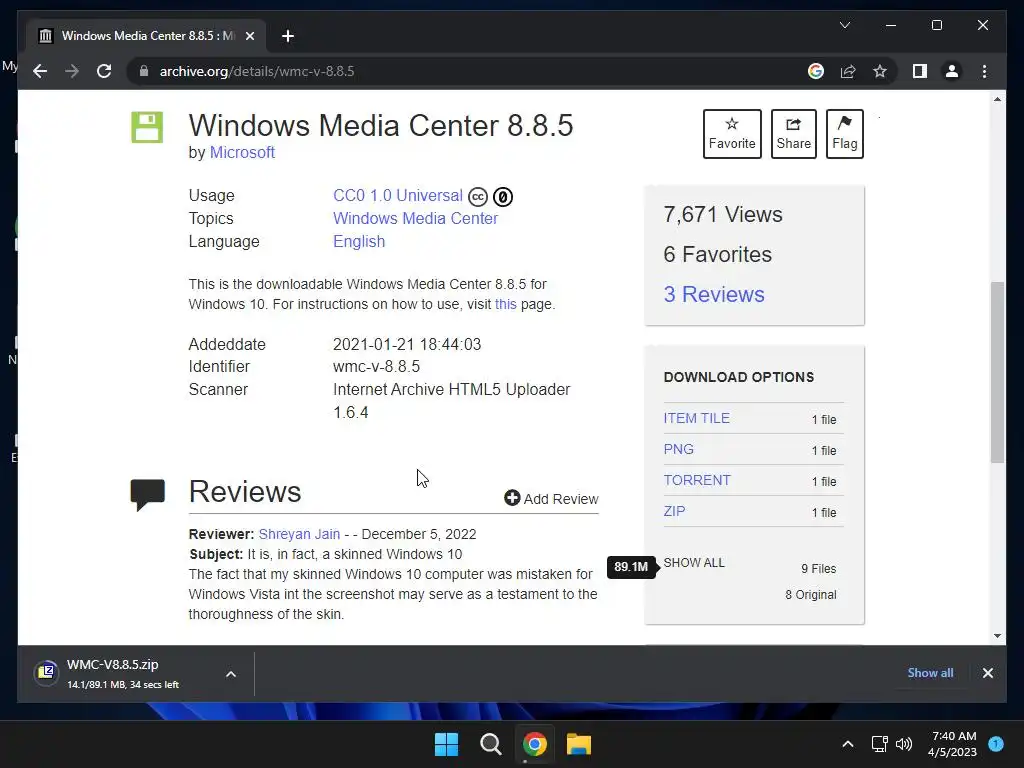1024x768 pixels.
Task: Open the Google icon in address bar
Action: 816,71
